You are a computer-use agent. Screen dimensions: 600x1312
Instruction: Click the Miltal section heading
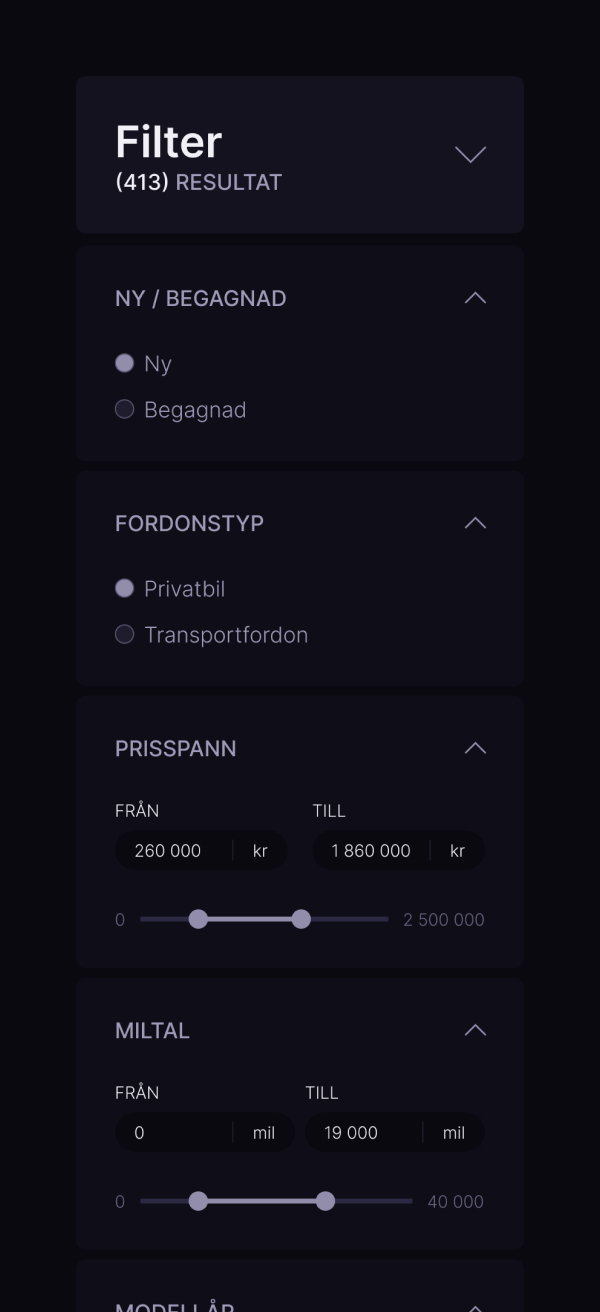(152, 1031)
